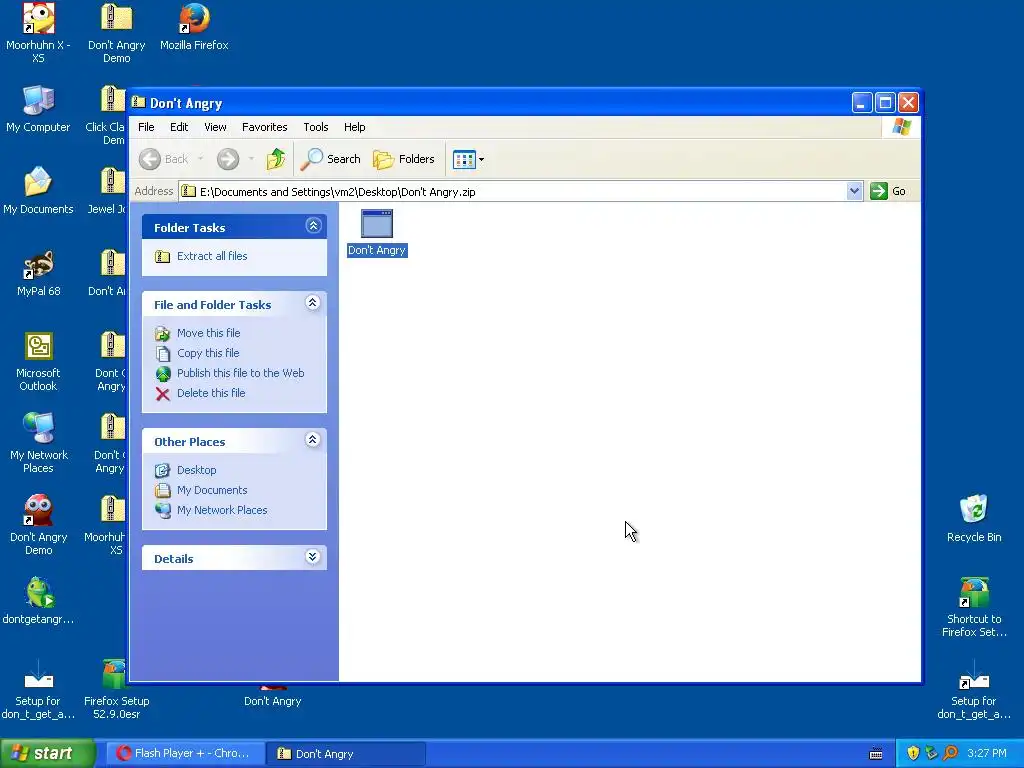
Task: Collapse the File and Folder Tasks panel
Action: click(x=313, y=302)
